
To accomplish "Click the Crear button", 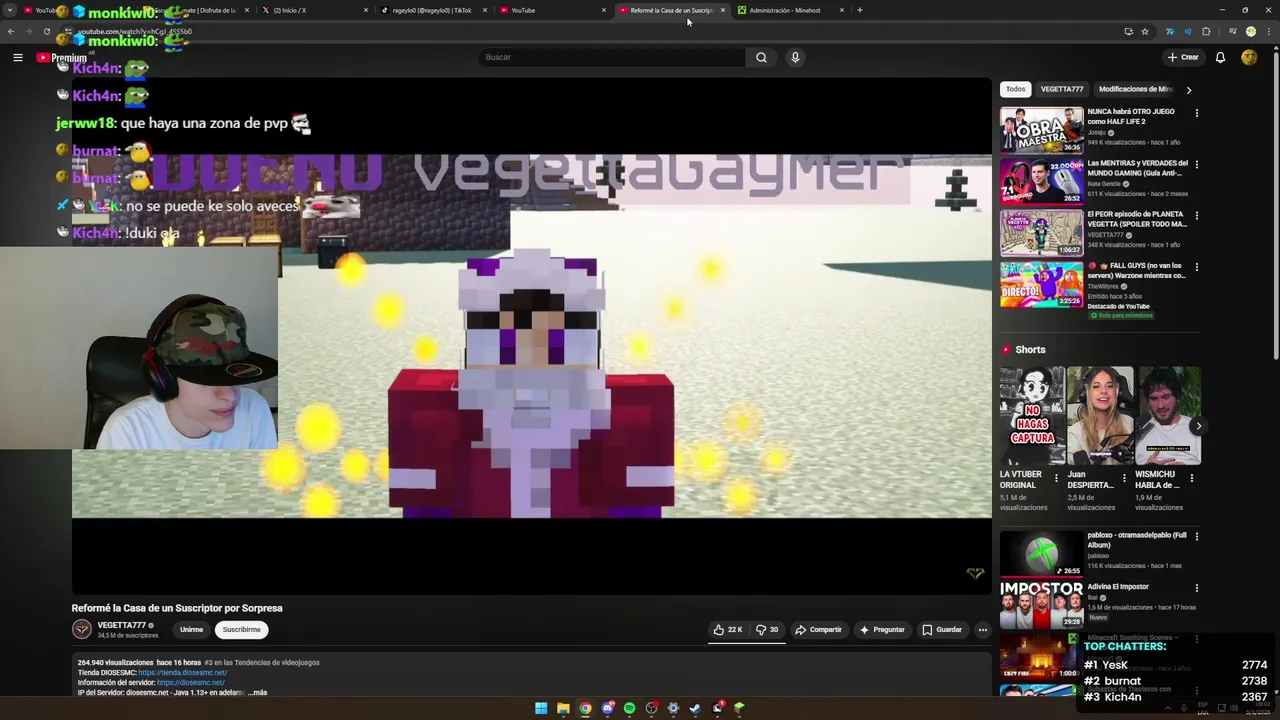I will tap(1183, 57).
